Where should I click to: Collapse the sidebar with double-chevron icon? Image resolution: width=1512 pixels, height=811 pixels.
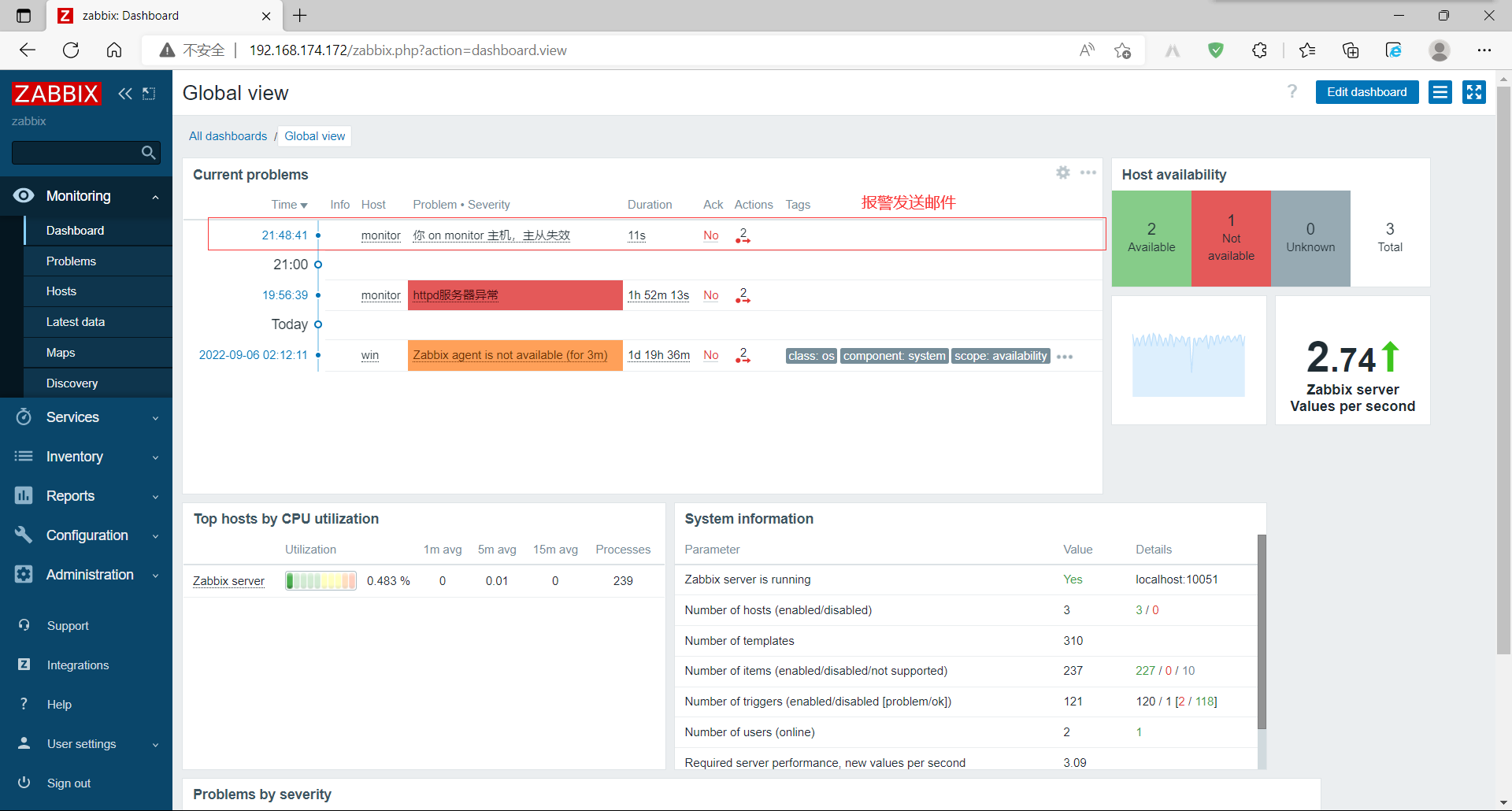(x=125, y=94)
